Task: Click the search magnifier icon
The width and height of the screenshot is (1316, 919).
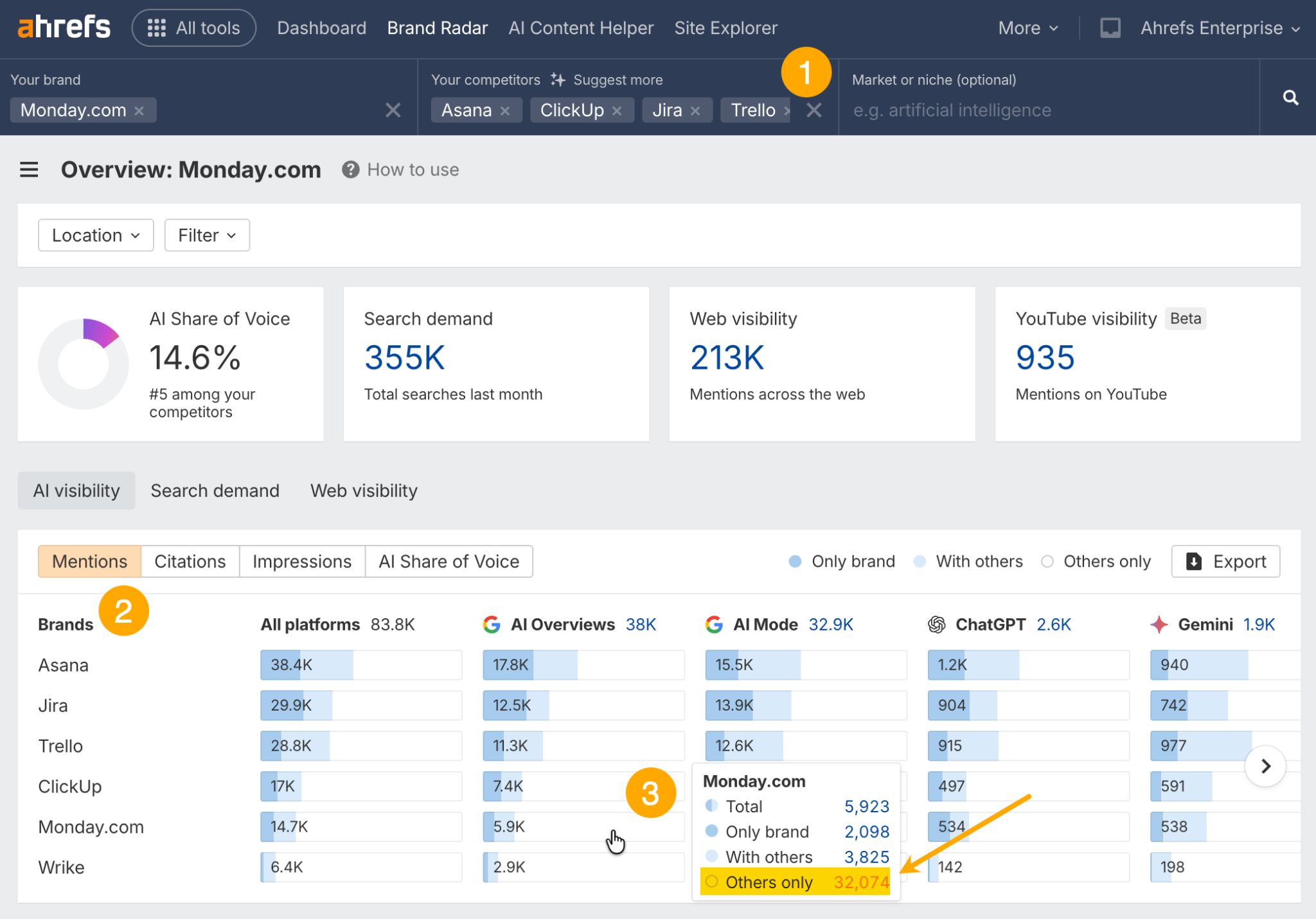Action: pyautogui.click(x=1290, y=98)
